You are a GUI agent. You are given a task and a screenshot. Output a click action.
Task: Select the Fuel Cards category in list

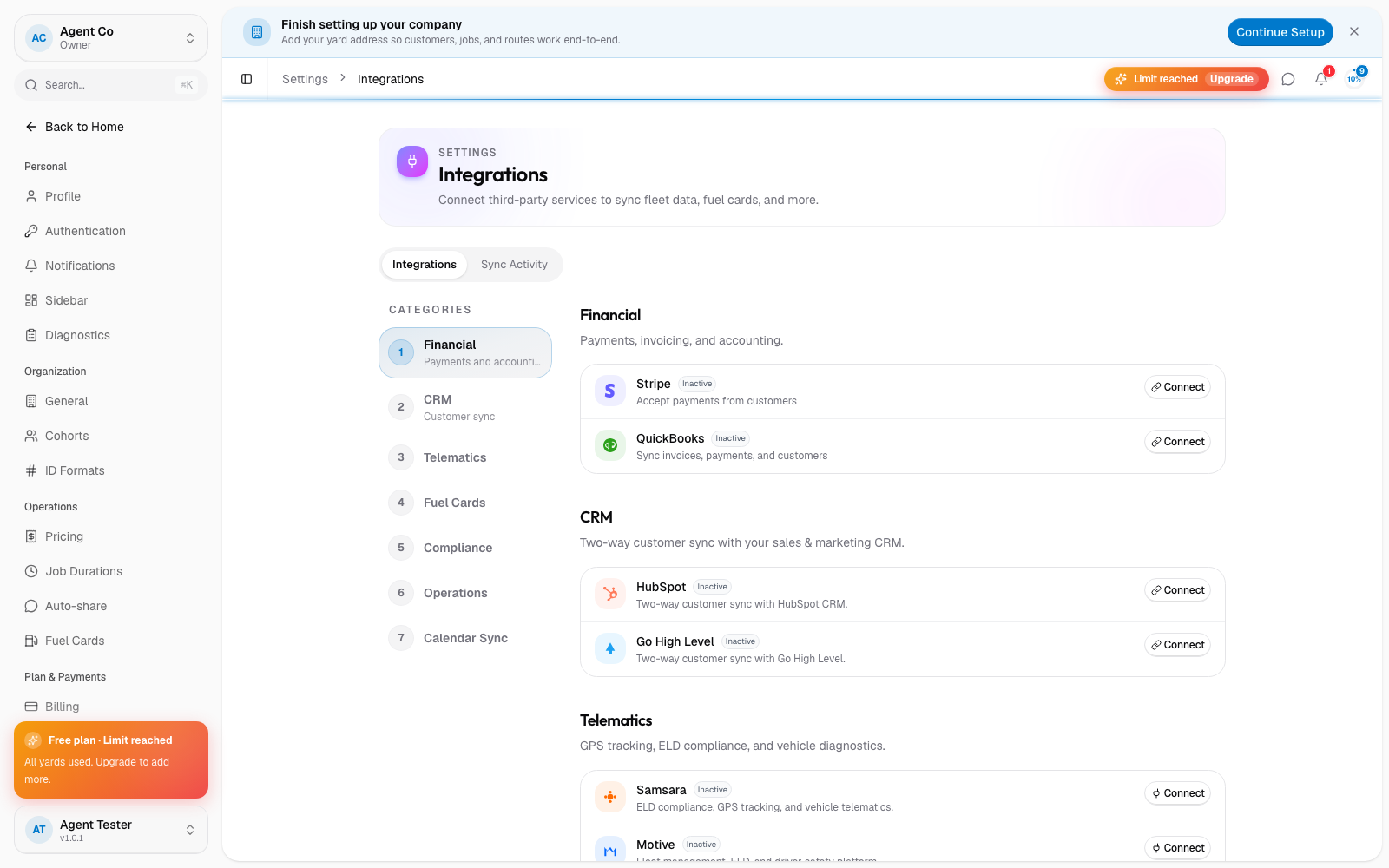[465, 503]
